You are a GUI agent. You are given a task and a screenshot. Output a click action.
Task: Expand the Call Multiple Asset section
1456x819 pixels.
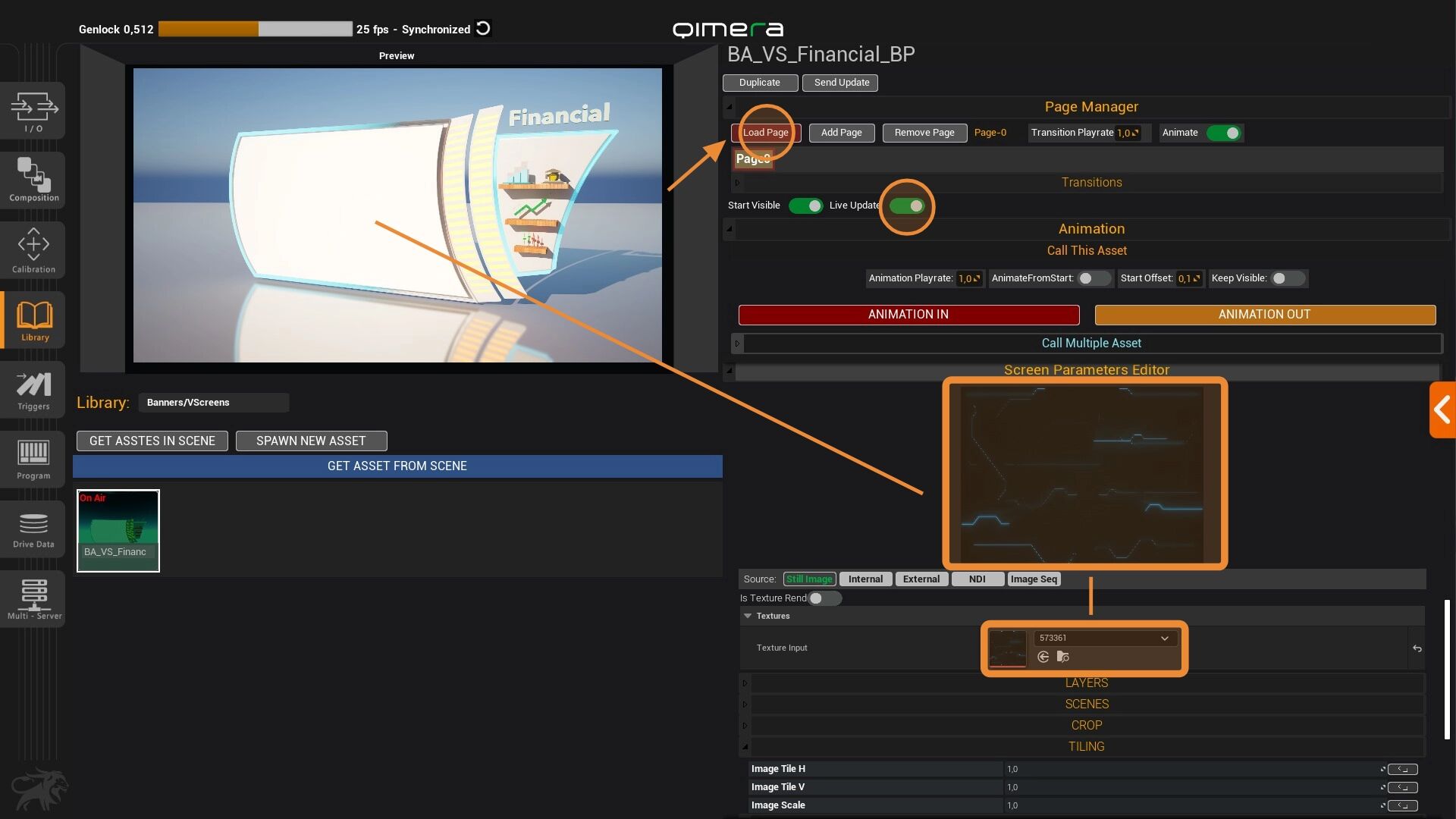tap(1090, 343)
